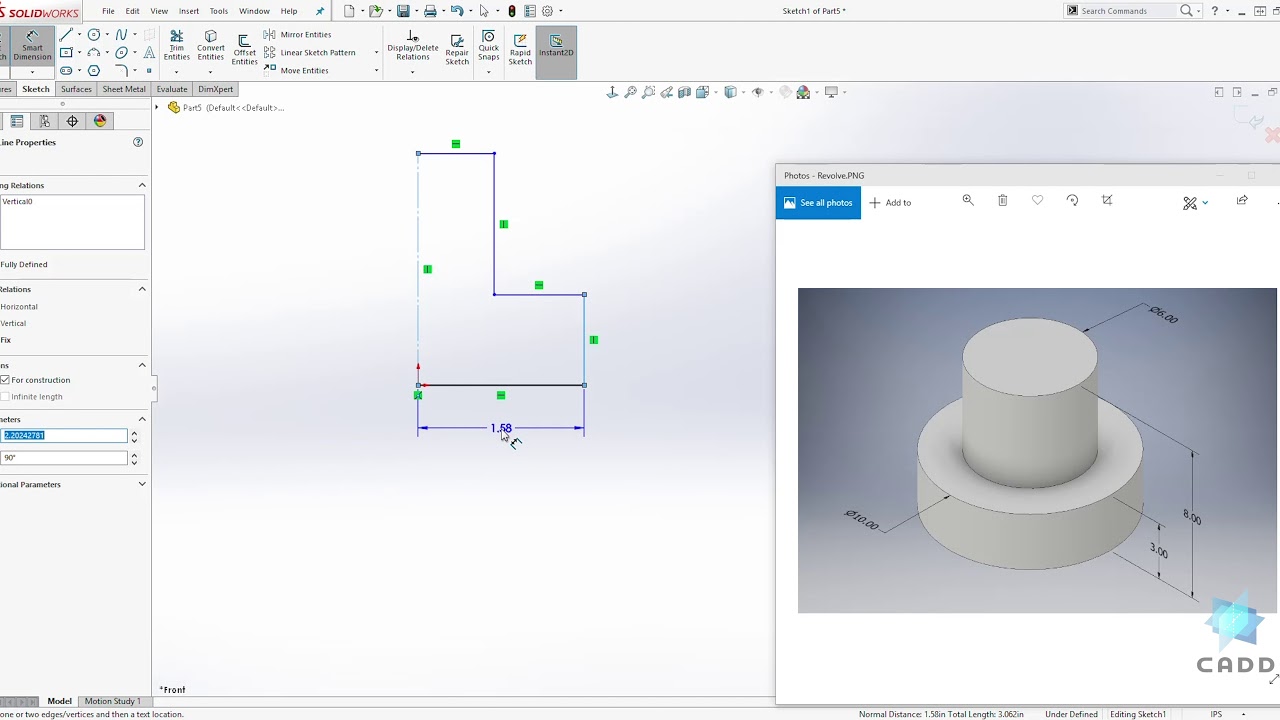Open the DisplayManager color wheel tab
The image size is (1280, 720).
tap(100, 121)
